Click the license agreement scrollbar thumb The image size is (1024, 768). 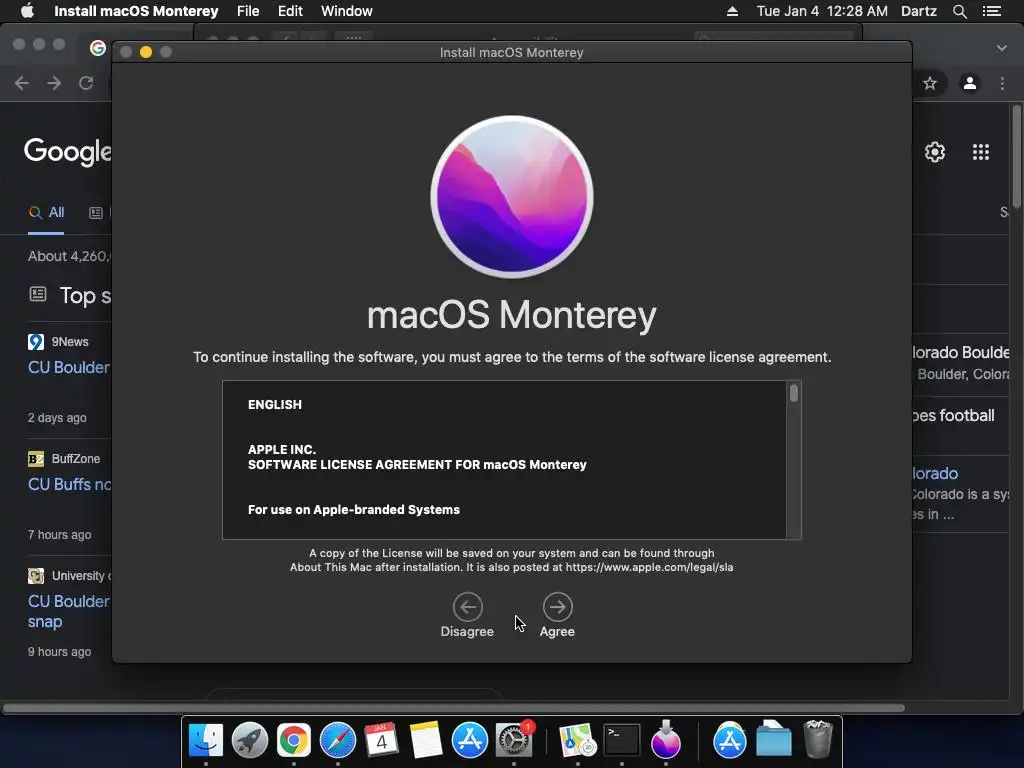pos(793,393)
